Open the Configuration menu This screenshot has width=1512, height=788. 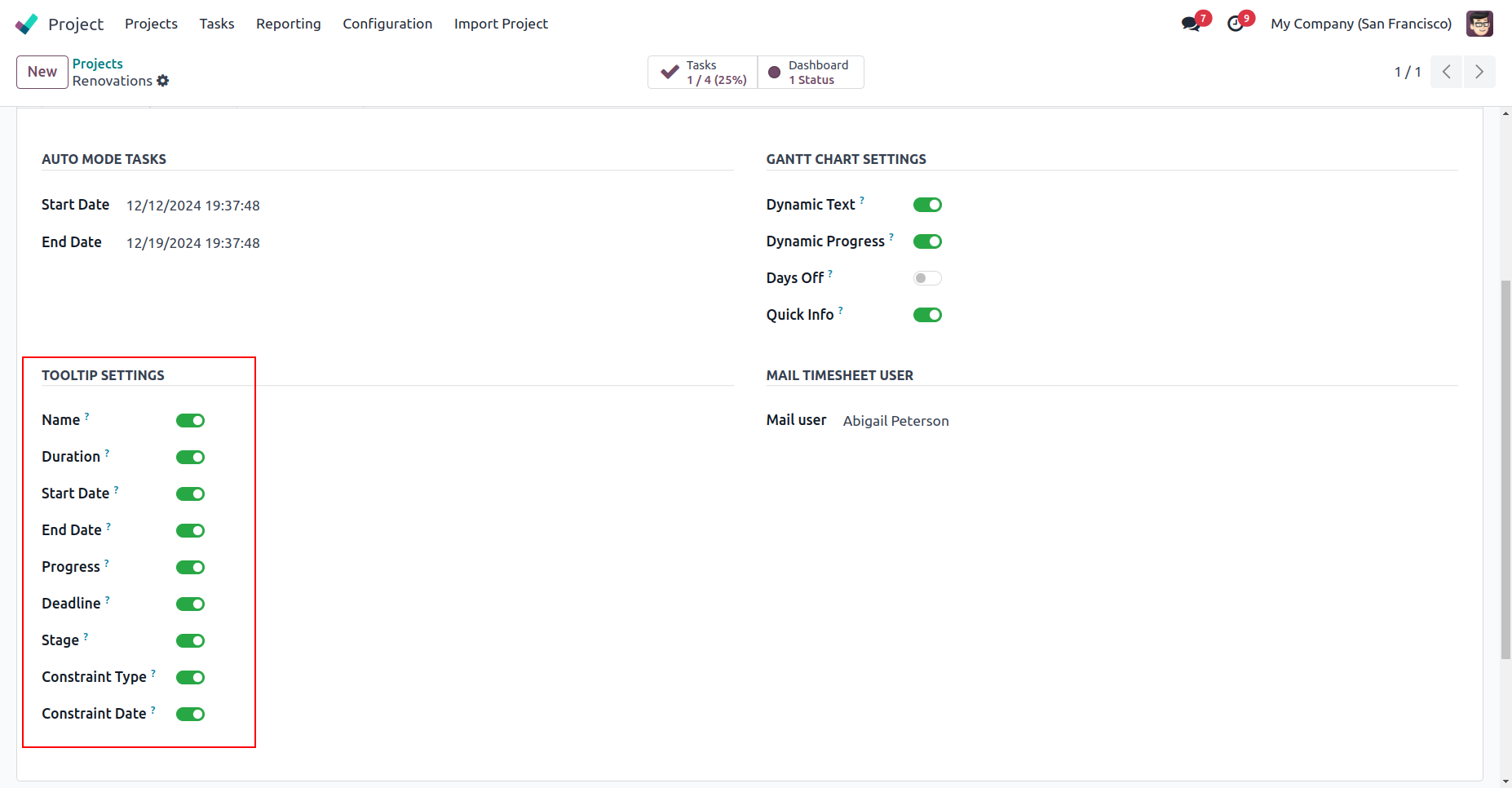[387, 24]
